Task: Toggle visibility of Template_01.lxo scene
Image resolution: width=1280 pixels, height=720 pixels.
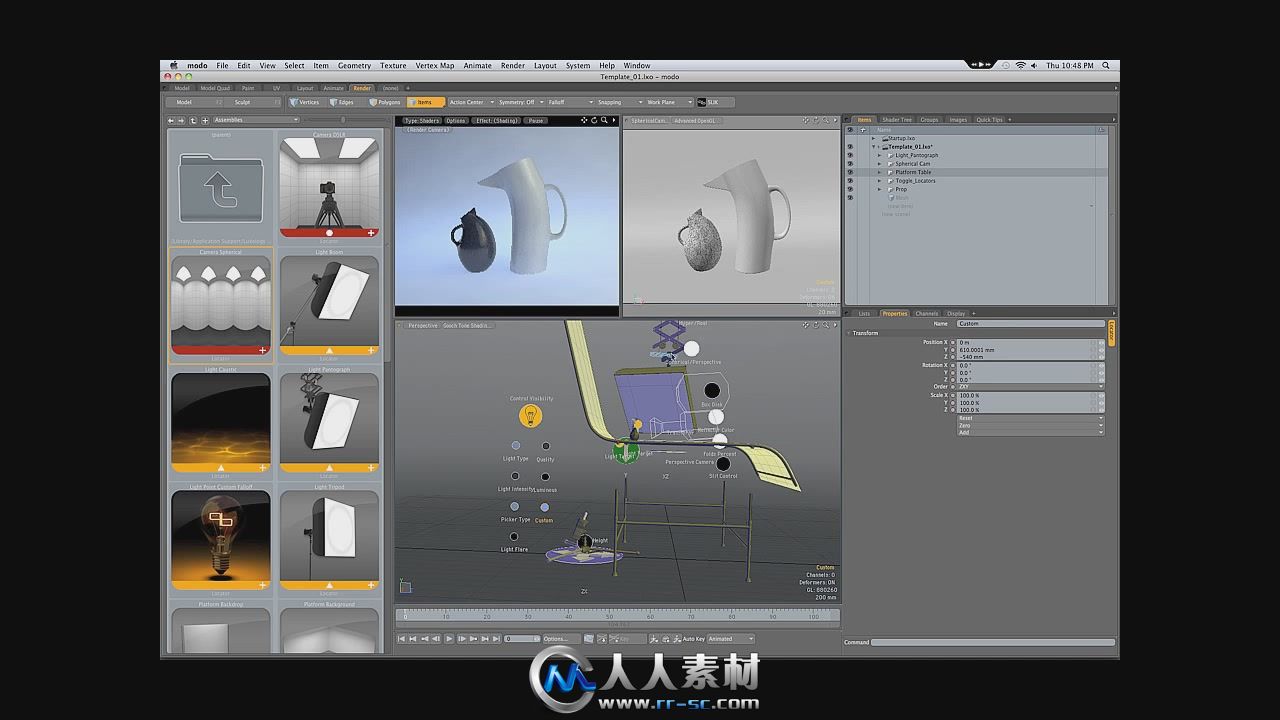Action: pos(850,147)
